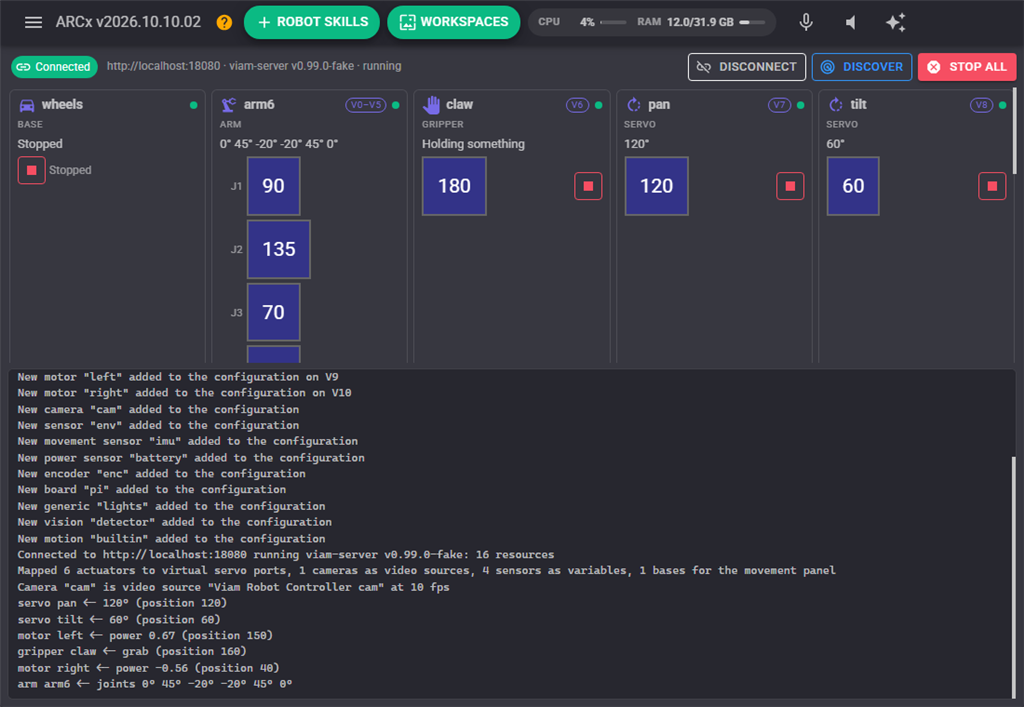Click log line 'motor right ← power -0.56'
The width and height of the screenshot is (1024, 707).
(x=148, y=668)
